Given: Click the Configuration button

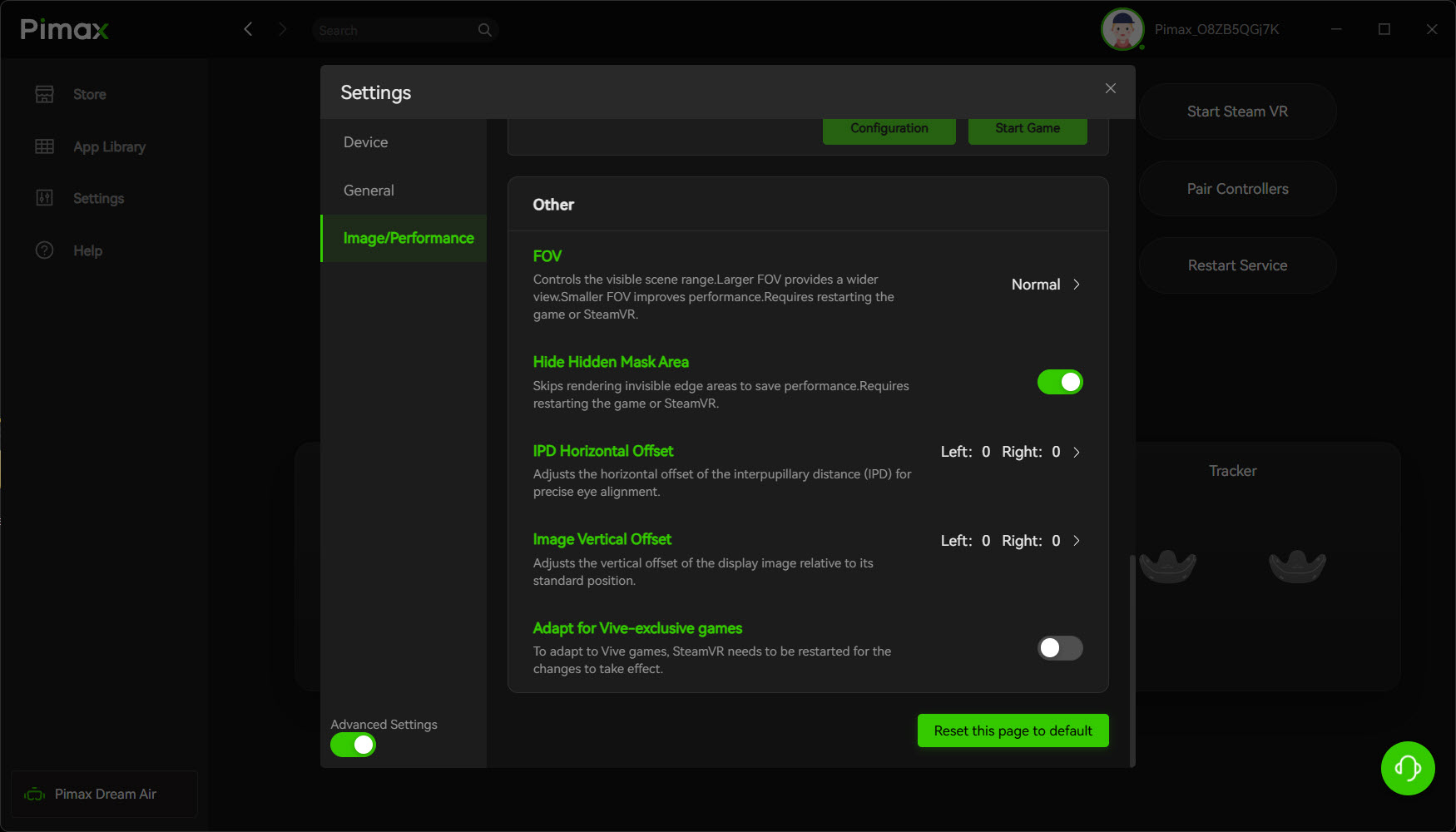Looking at the screenshot, I should tap(889, 130).
